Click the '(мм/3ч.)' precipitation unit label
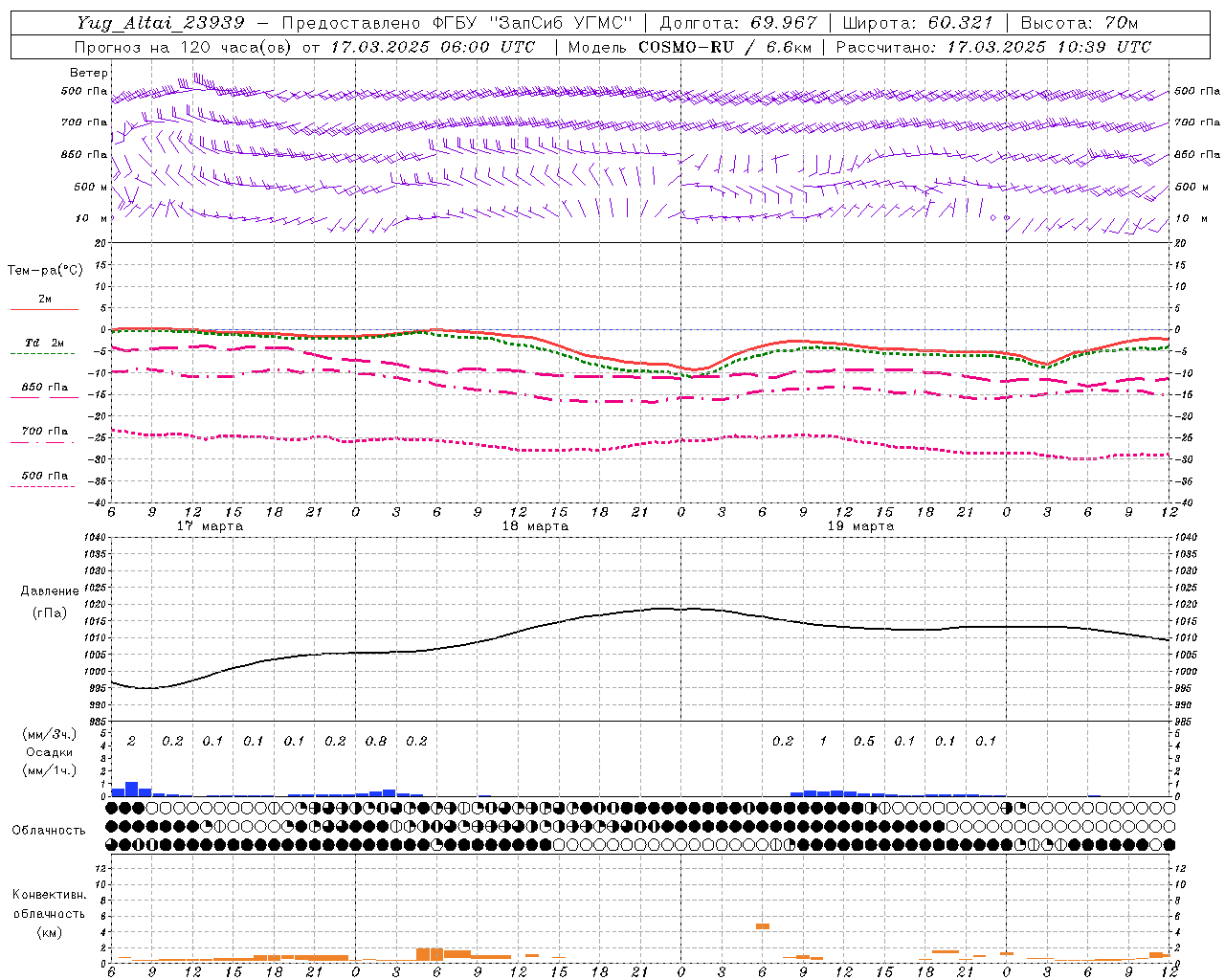The image size is (1225, 980). click(50, 734)
